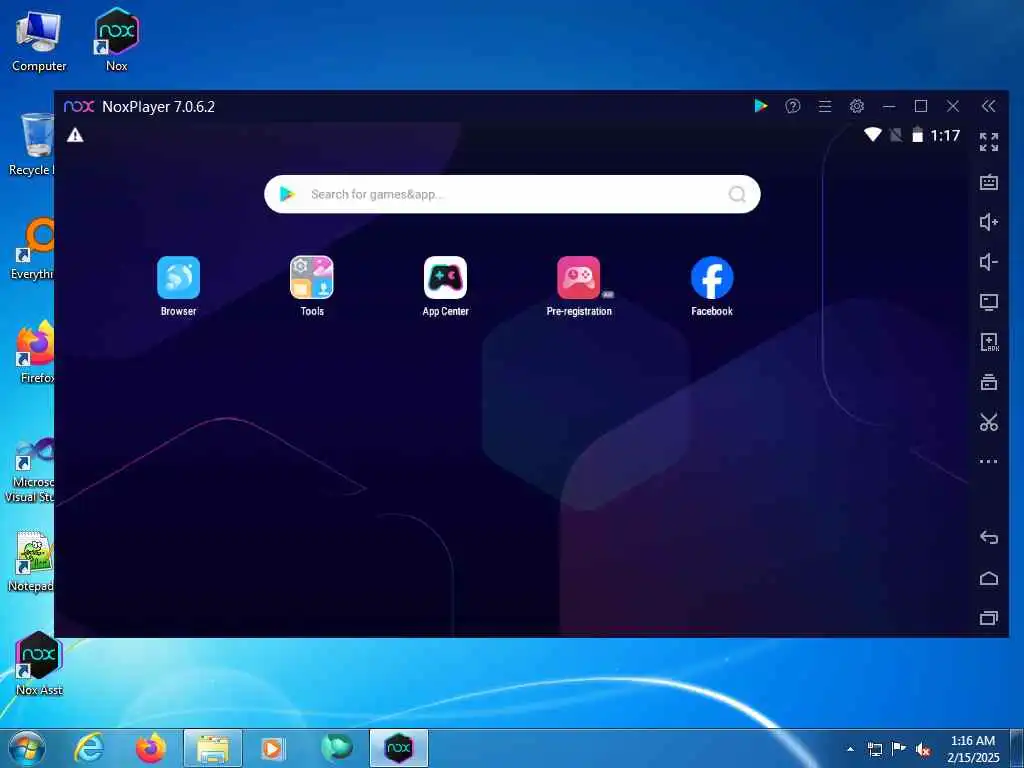
Task: Click the Search for games&app field
Action: pyautogui.click(x=512, y=194)
